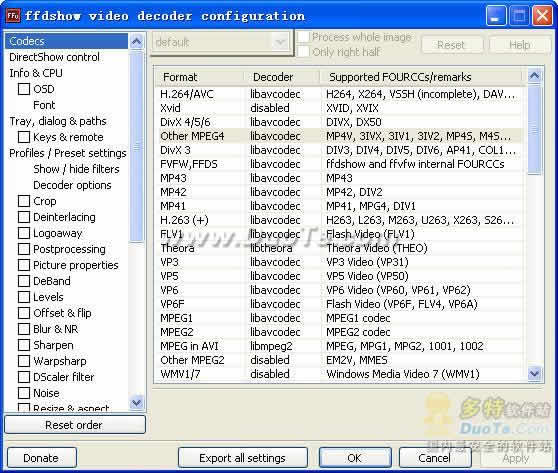
Task: Minimize the ffdshow configuration window
Action: 496,16
